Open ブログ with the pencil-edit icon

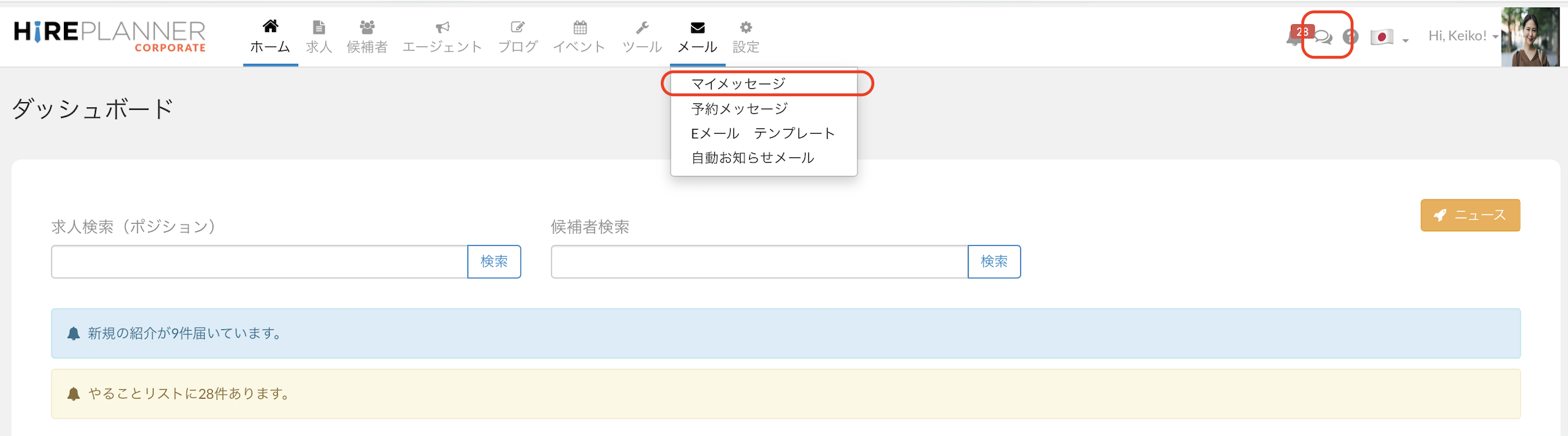(517, 36)
